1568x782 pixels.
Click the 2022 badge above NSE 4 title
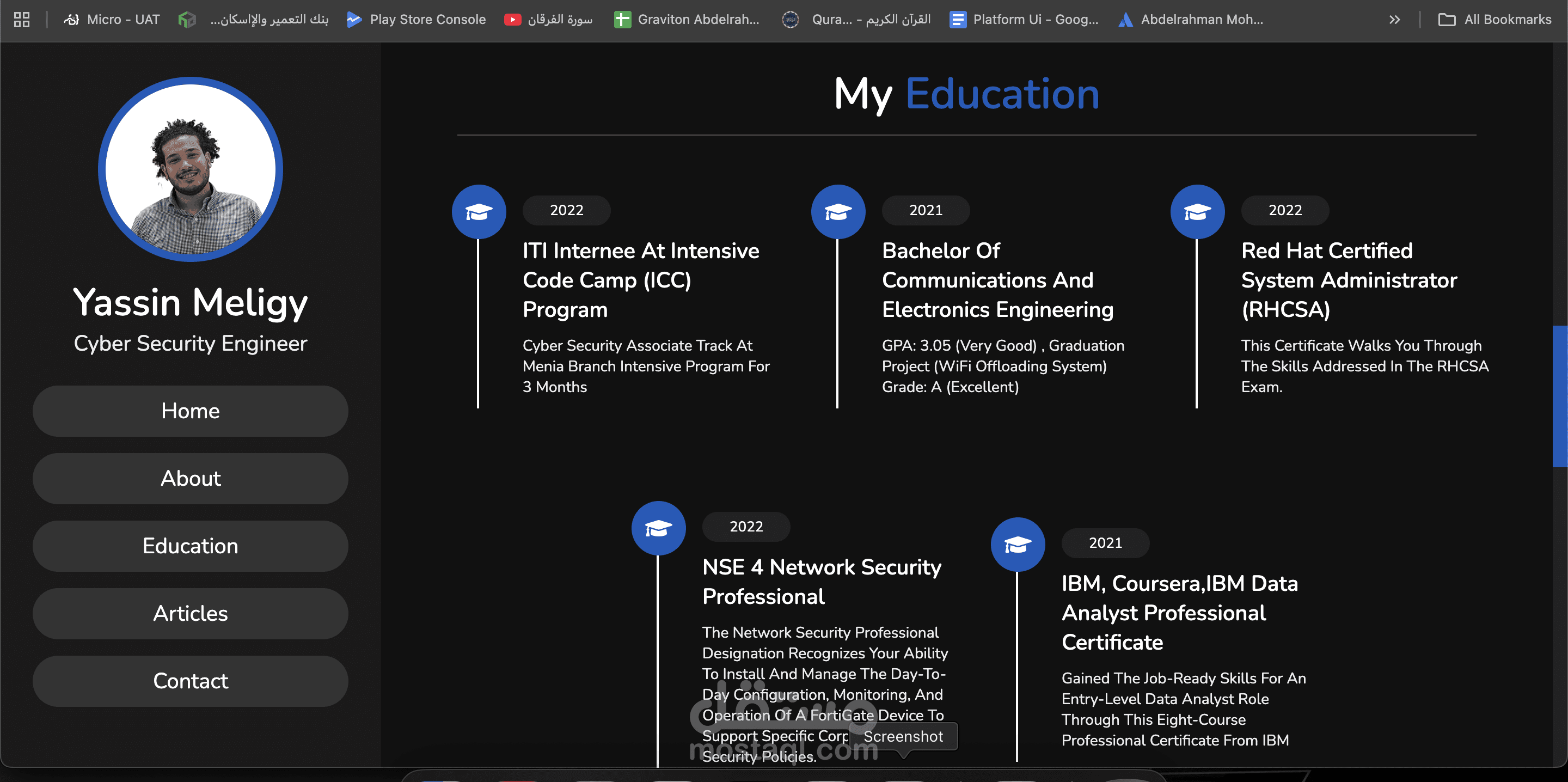[746, 527]
